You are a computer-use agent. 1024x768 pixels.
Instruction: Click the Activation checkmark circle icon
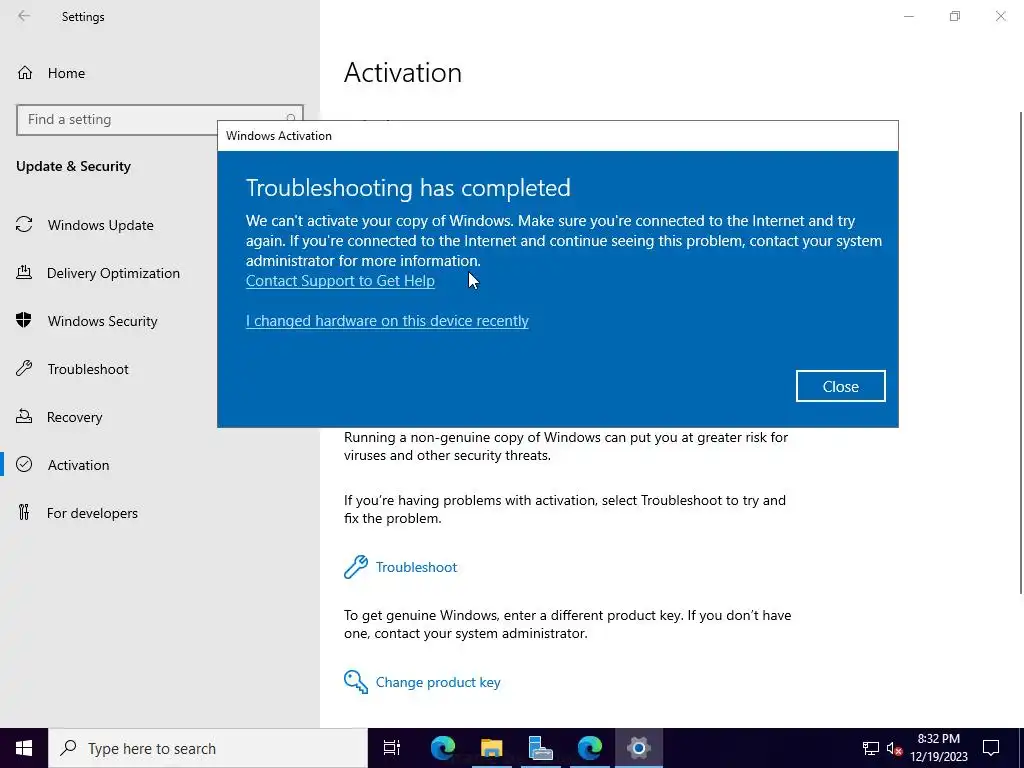[x=24, y=464]
